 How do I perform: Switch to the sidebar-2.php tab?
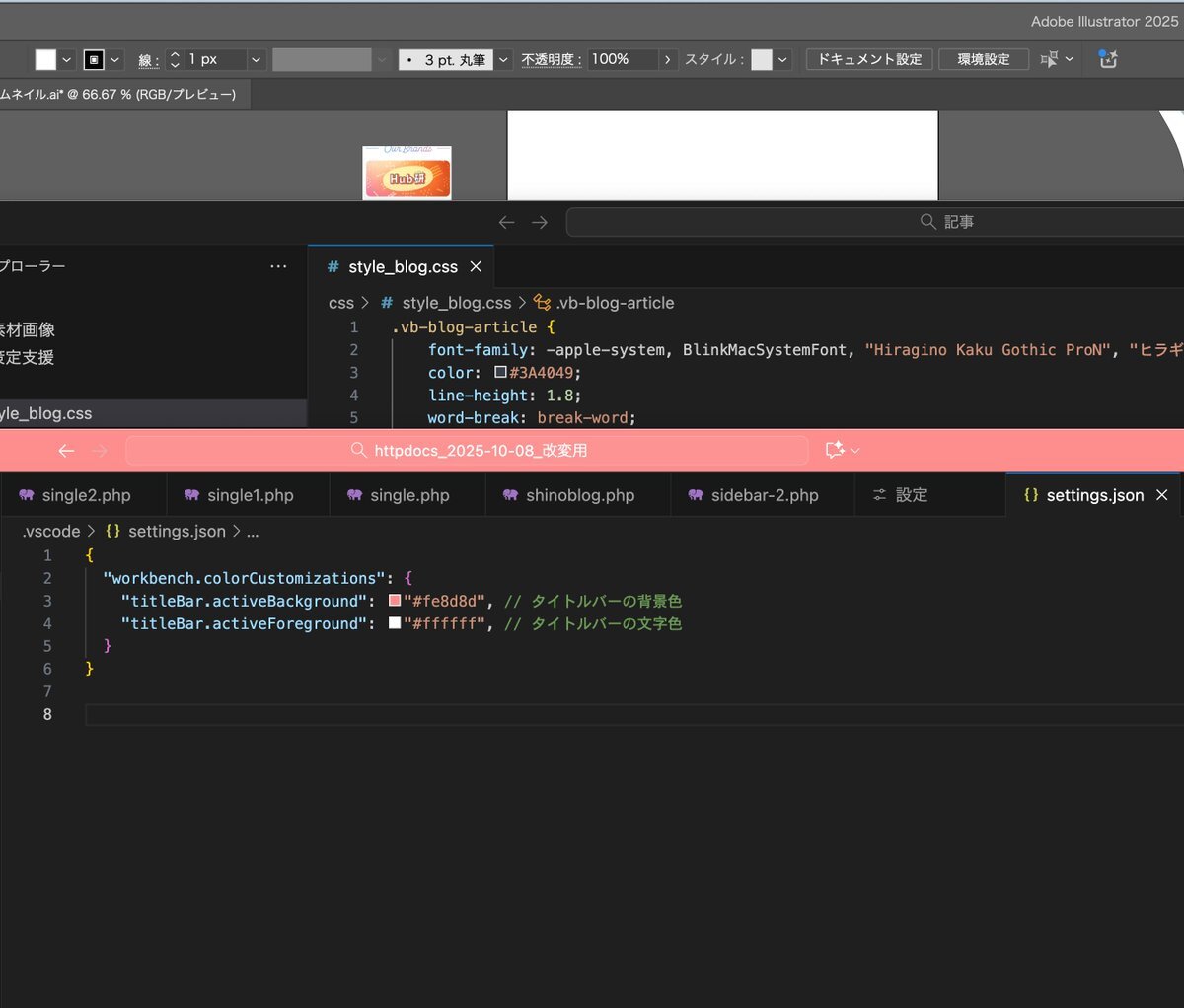(764, 495)
